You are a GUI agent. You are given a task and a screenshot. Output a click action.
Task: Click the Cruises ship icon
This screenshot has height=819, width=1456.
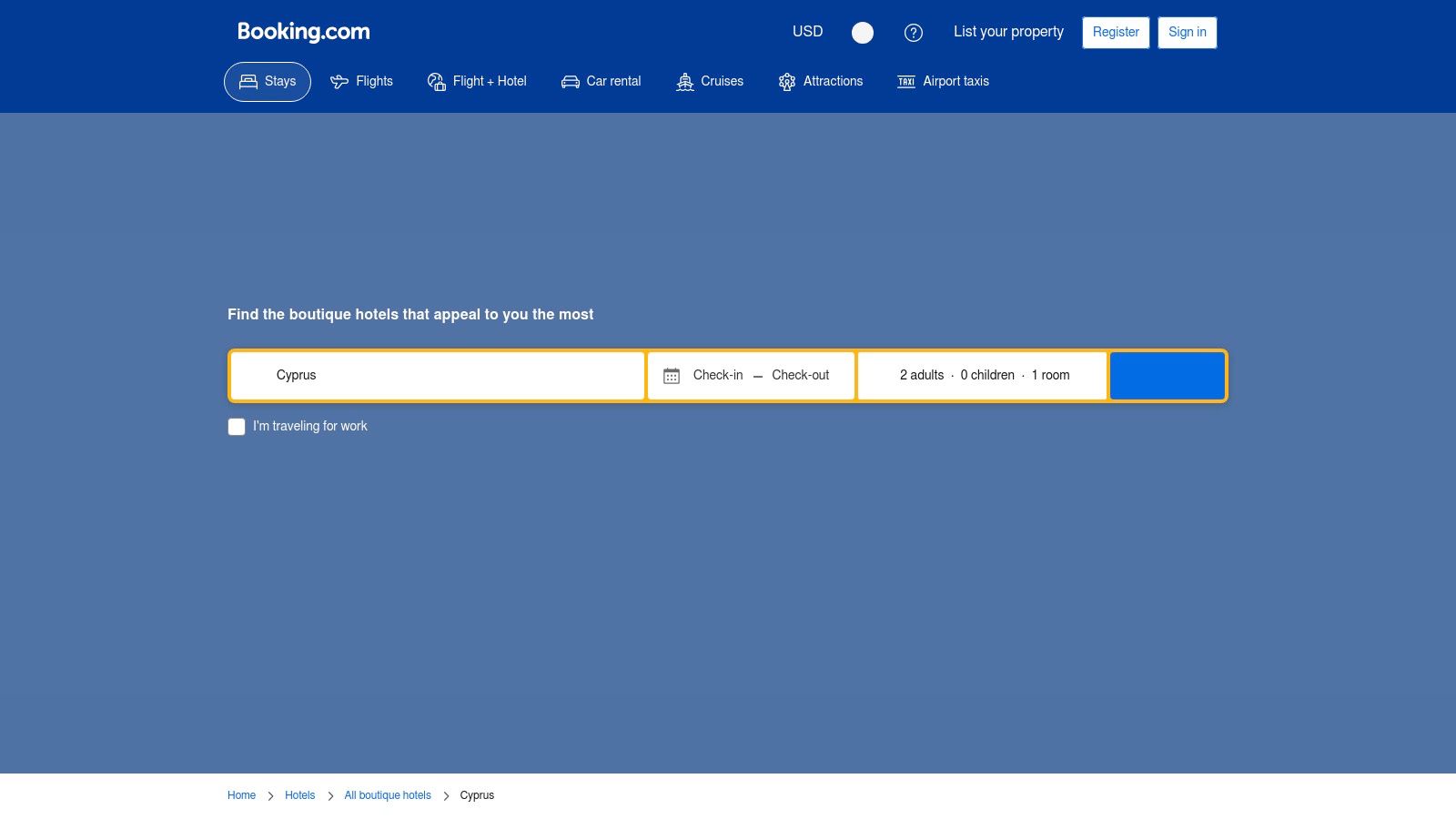[685, 81]
